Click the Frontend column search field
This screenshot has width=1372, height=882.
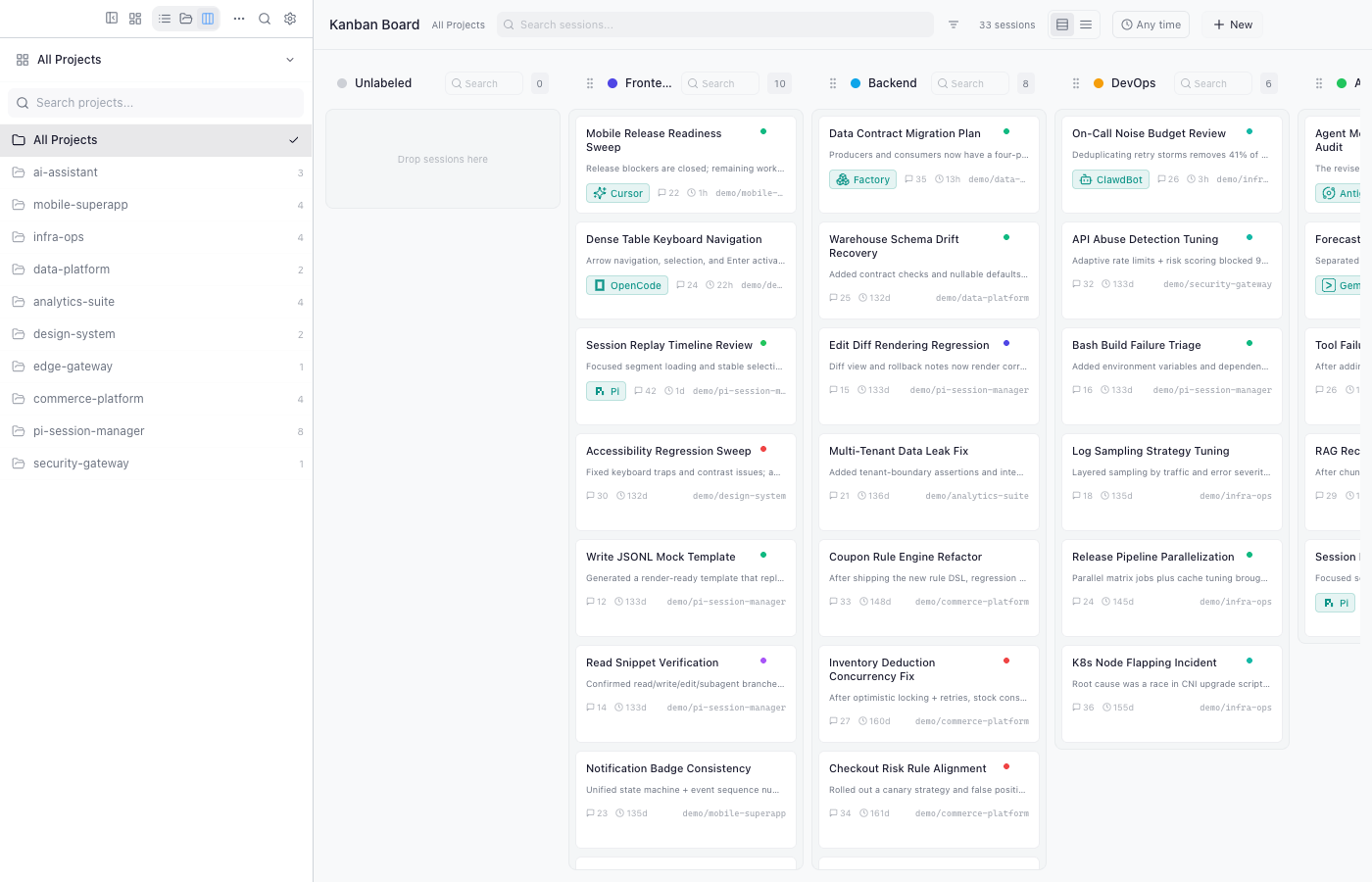pyautogui.click(x=720, y=83)
